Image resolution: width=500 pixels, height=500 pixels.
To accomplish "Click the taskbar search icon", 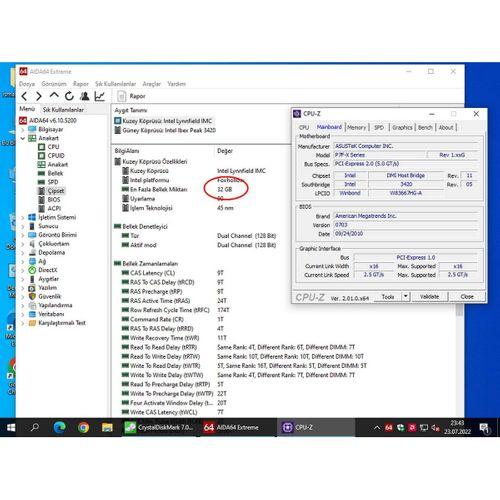I will (35, 427).
